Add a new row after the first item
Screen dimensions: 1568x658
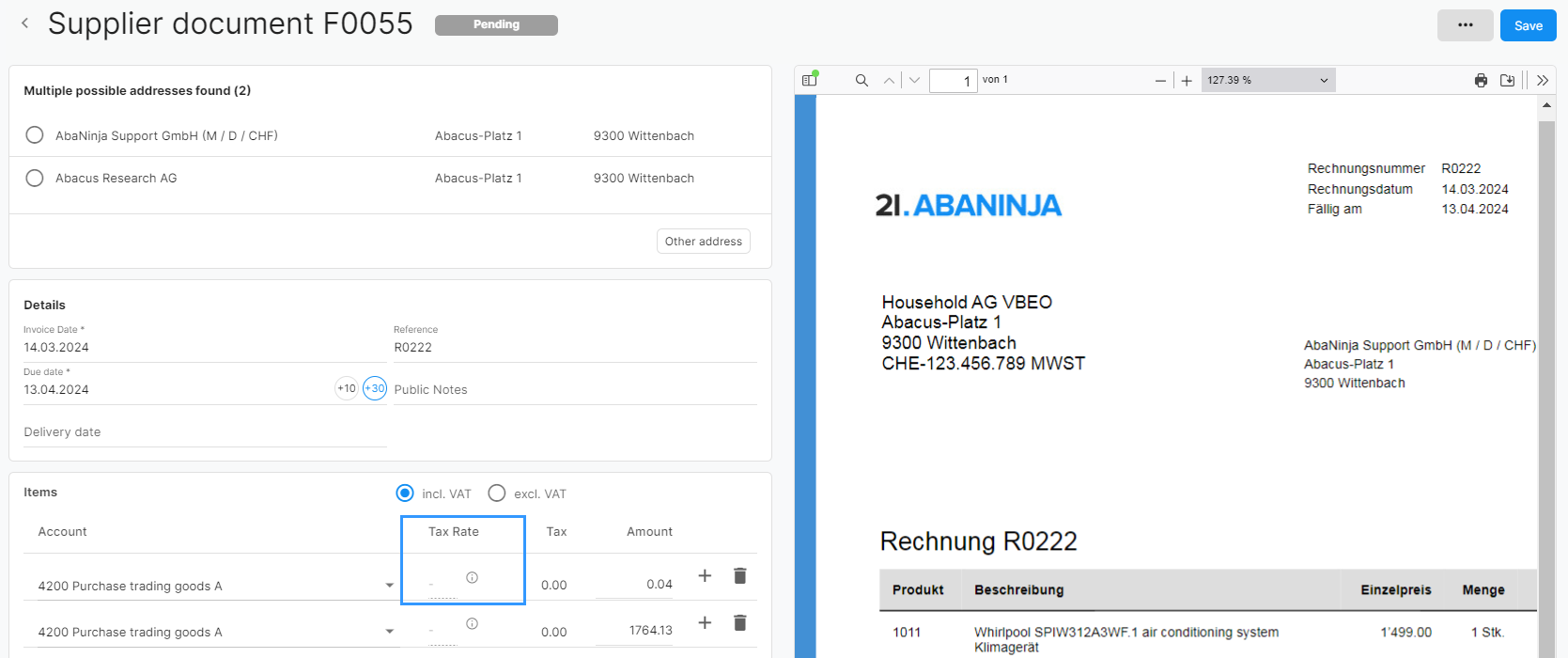coord(705,576)
